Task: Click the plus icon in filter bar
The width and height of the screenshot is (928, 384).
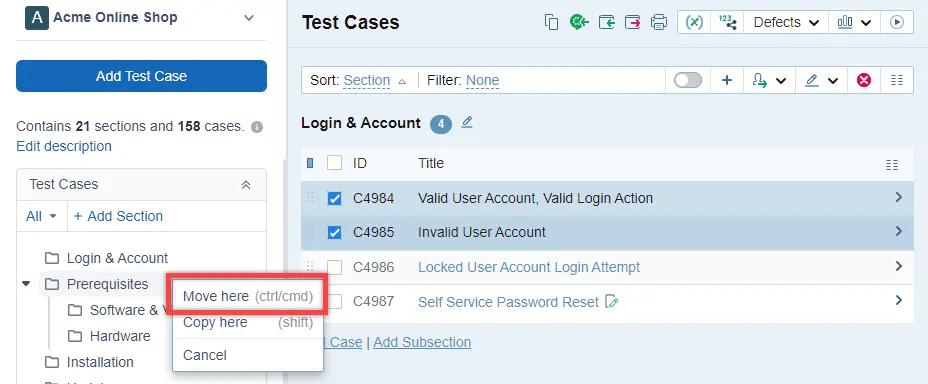Action: point(727,80)
